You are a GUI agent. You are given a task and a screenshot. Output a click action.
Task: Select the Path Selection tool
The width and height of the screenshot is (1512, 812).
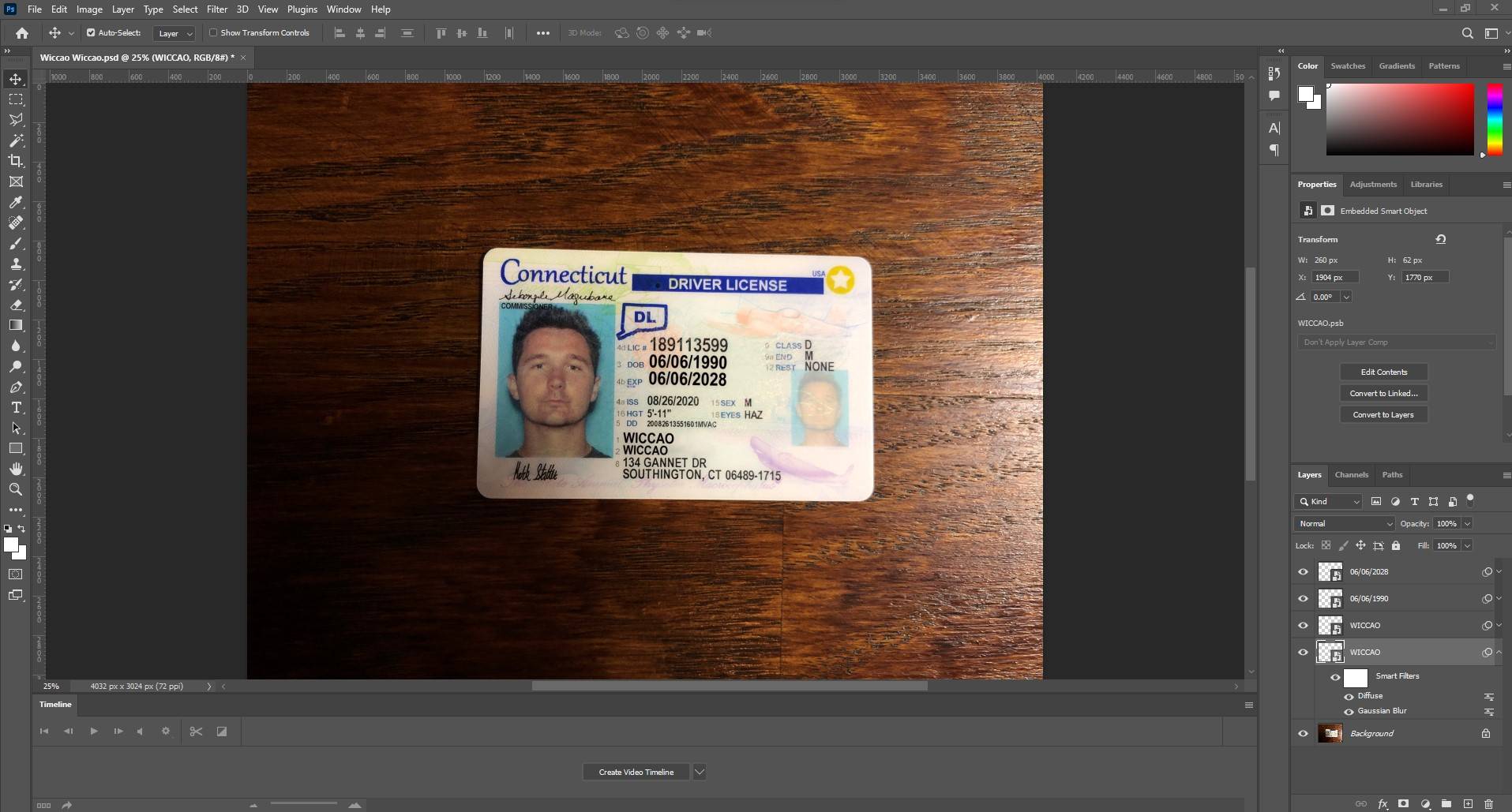point(16,428)
